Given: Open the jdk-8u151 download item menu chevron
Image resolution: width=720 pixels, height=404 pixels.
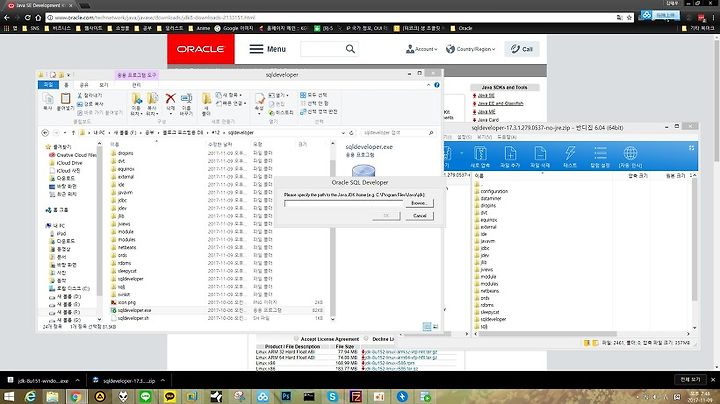Looking at the screenshot, I should click(x=78, y=381).
